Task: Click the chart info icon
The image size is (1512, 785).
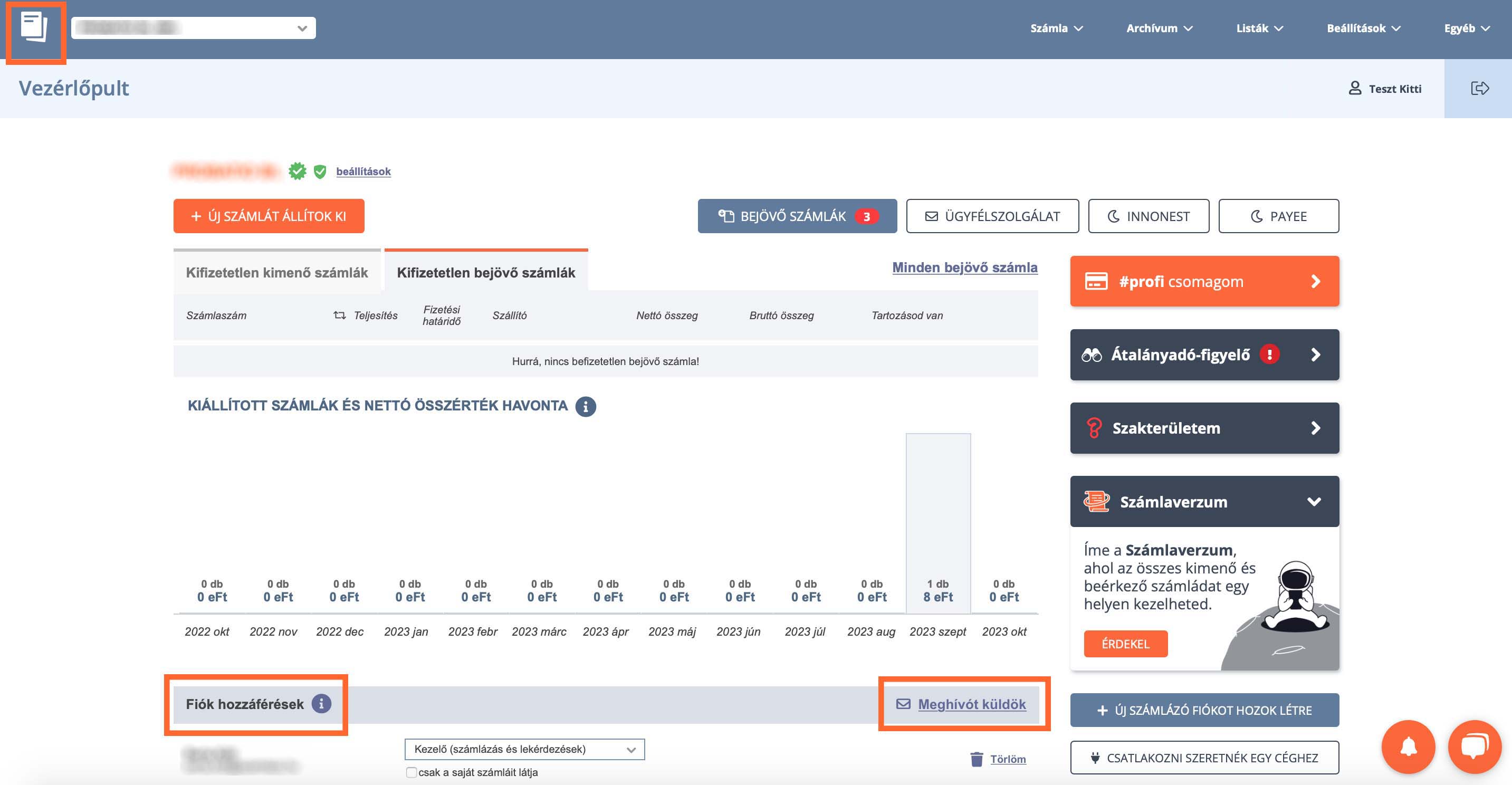Action: pos(585,406)
